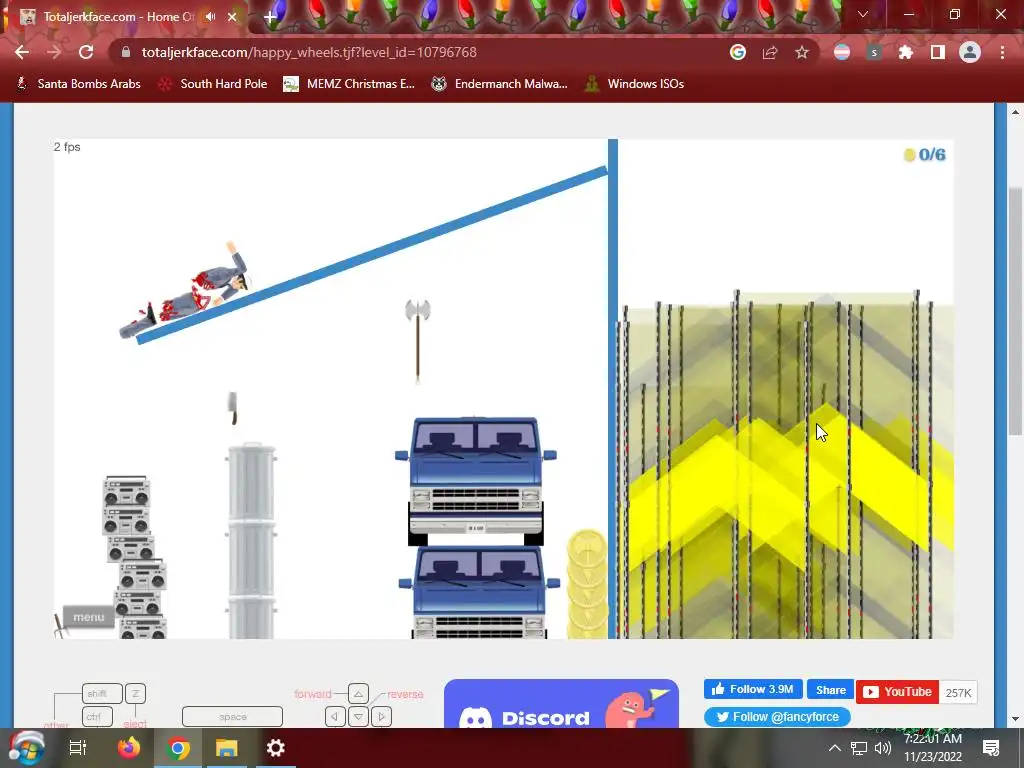Bookmark this page with the star icon

click(801, 52)
